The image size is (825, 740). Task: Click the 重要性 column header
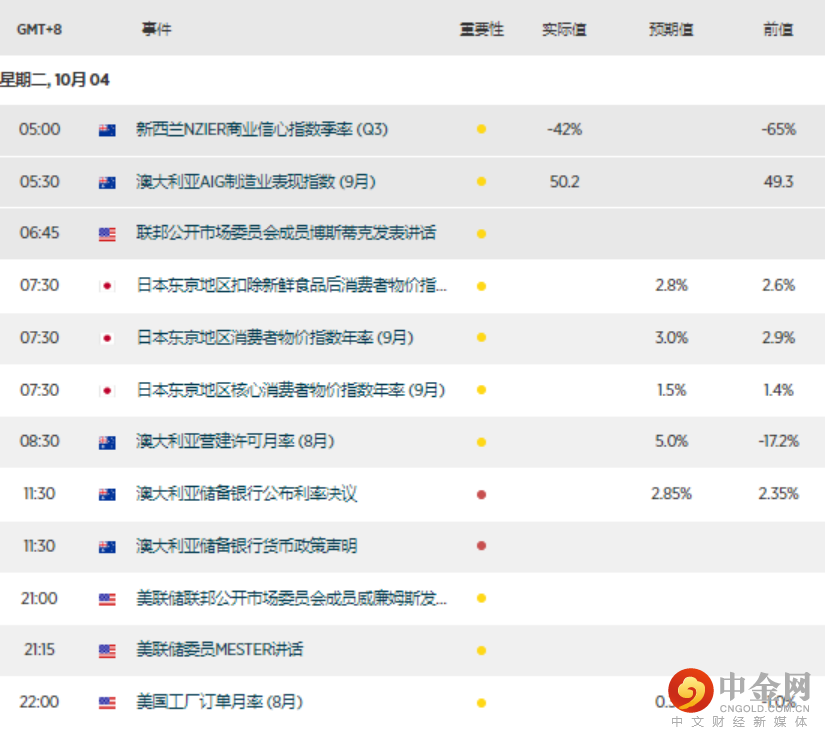(x=481, y=29)
